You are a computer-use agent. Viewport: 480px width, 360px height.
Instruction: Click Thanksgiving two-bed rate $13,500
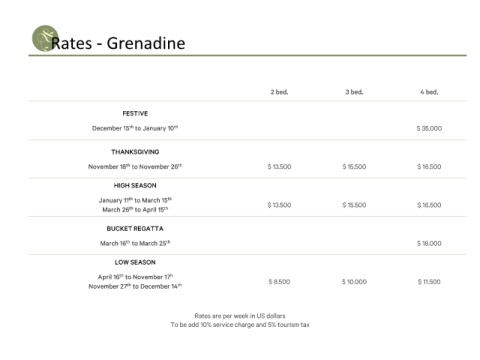[279, 167]
